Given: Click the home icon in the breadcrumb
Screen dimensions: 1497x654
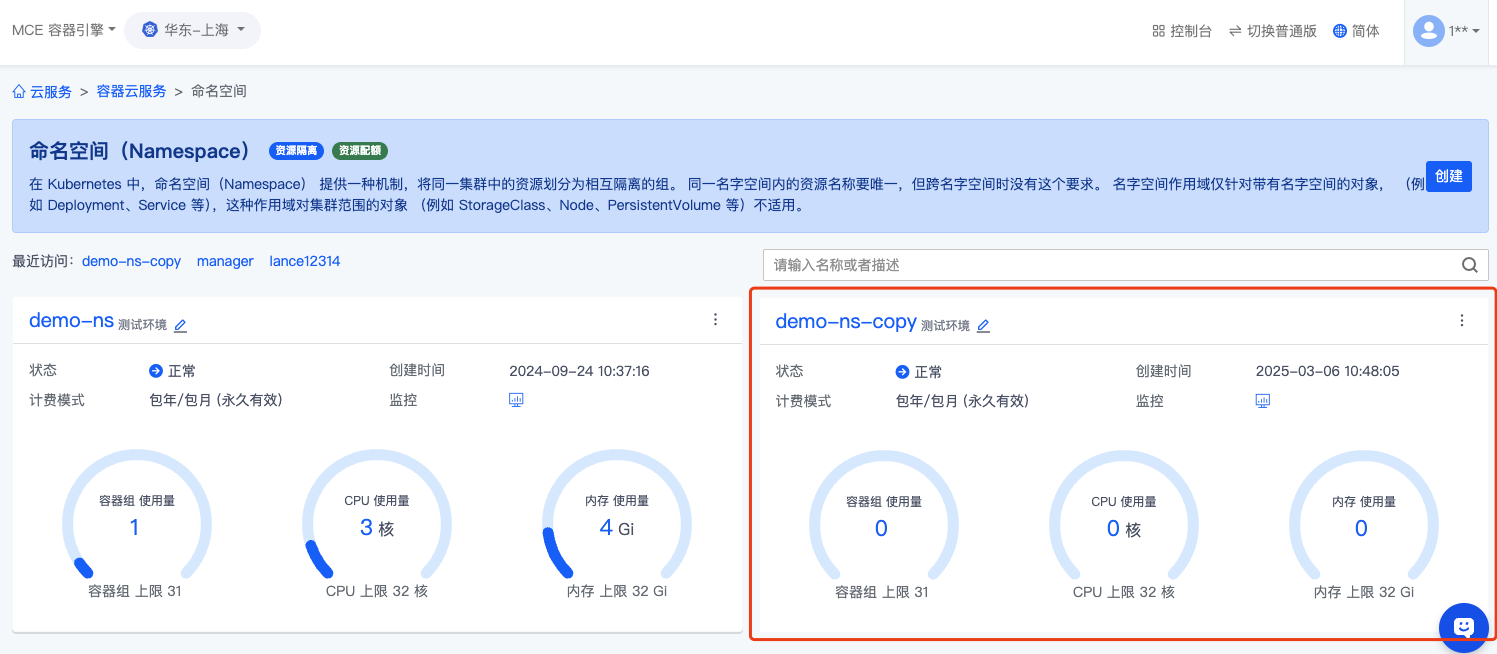Looking at the screenshot, I should click(x=19, y=92).
